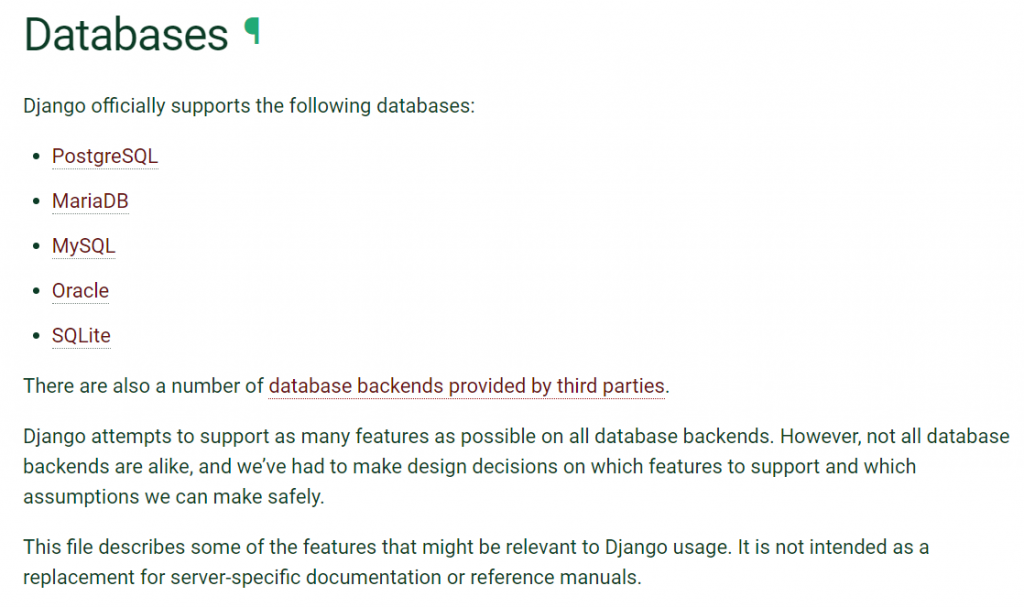Click the bullet marker beside SQLite
The image size is (1024, 607).
coord(37,336)
